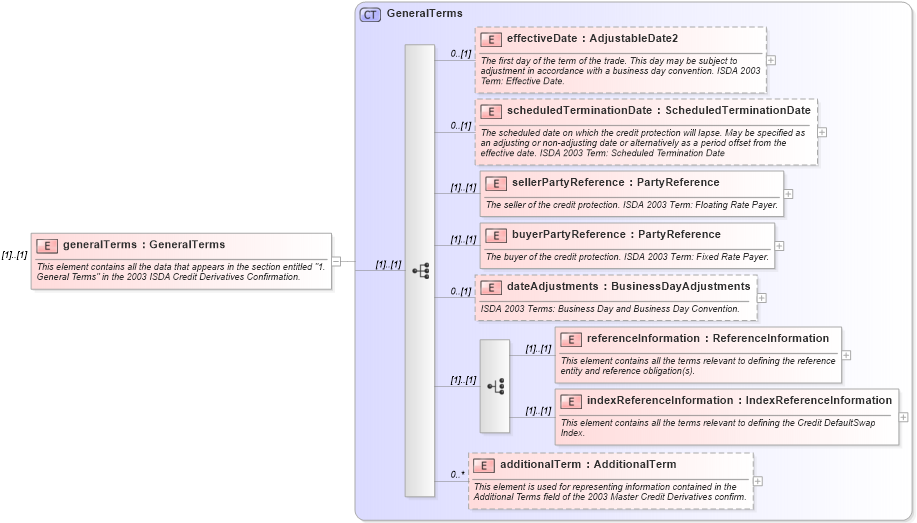The width and height of the screenshot is (917, 523).
Task: Click the buyer of credit protection description
Action: pos(628,257)
